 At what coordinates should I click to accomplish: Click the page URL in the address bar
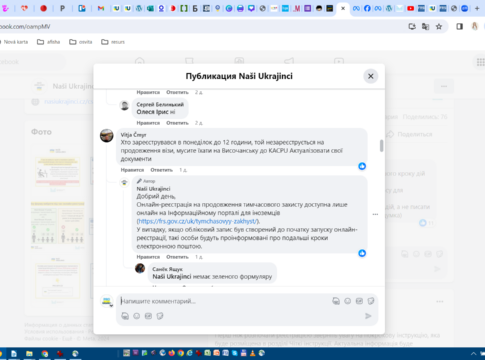click(x=25, y=27)
